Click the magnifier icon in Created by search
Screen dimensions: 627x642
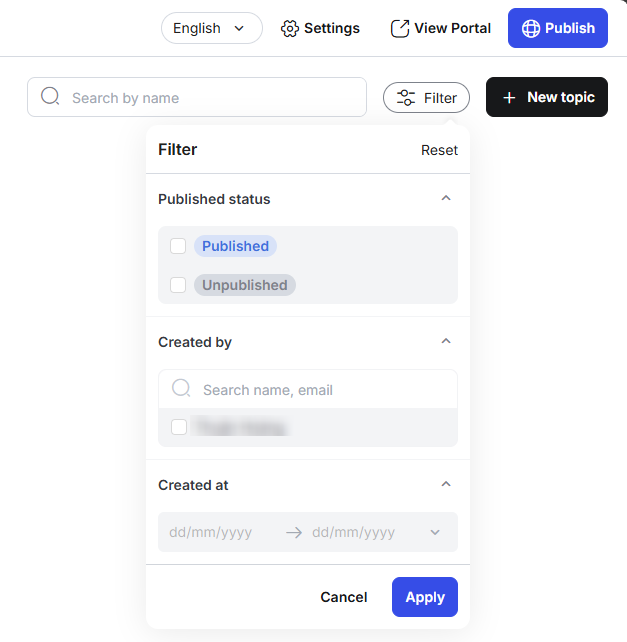click(x=181, y=388)
